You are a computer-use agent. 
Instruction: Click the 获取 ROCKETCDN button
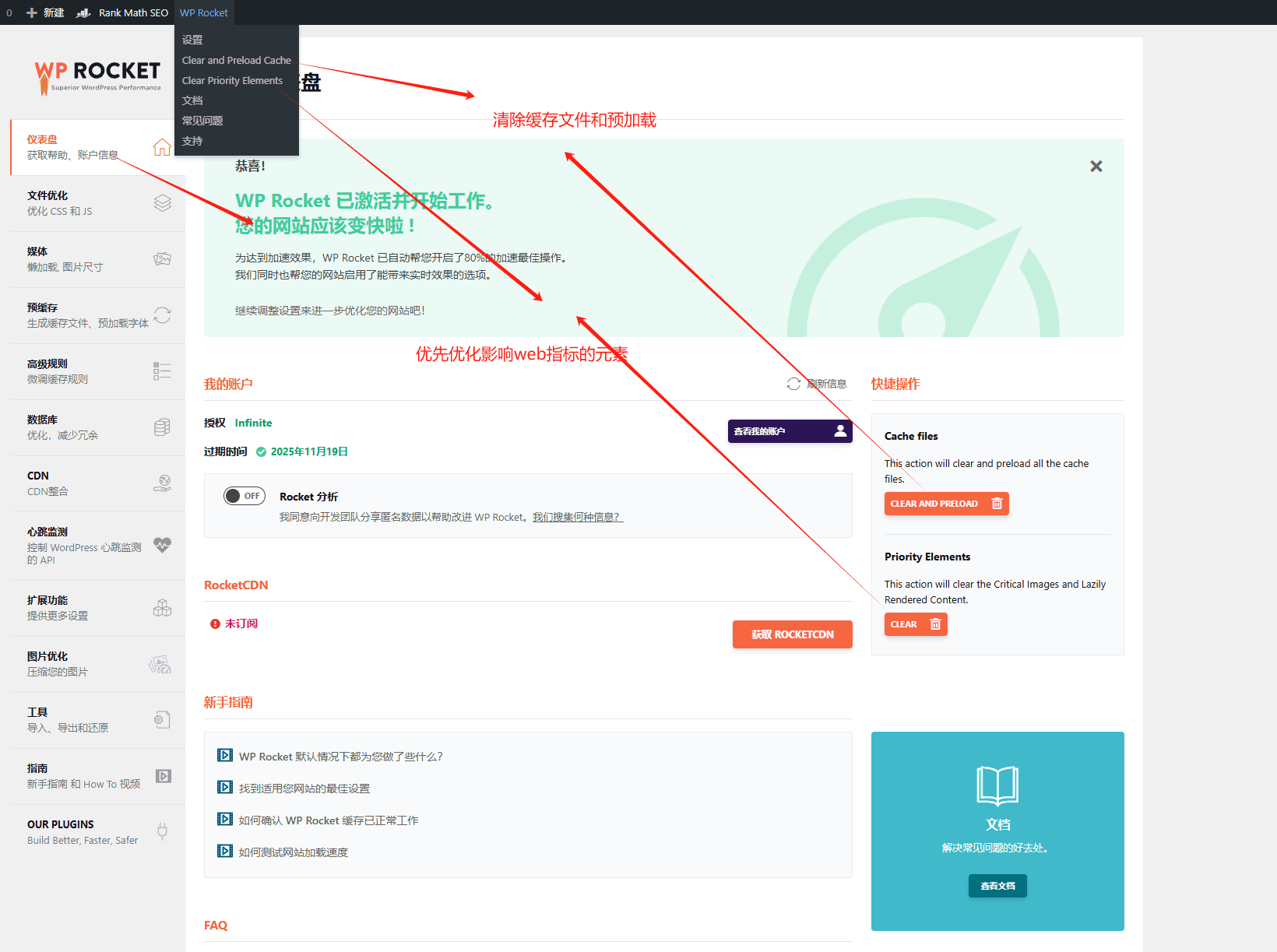click(x=793, y=634)
